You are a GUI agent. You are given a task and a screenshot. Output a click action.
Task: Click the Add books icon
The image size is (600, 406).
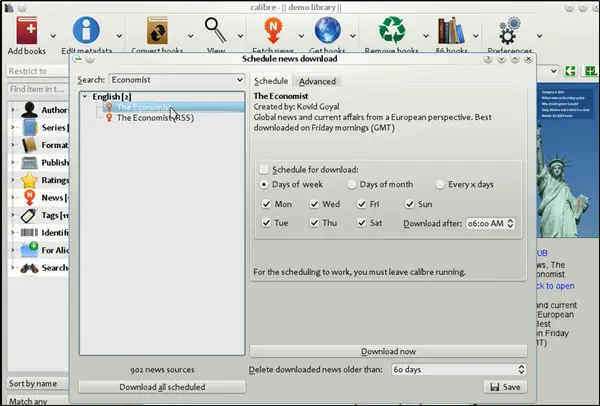[x=26, y=29]
